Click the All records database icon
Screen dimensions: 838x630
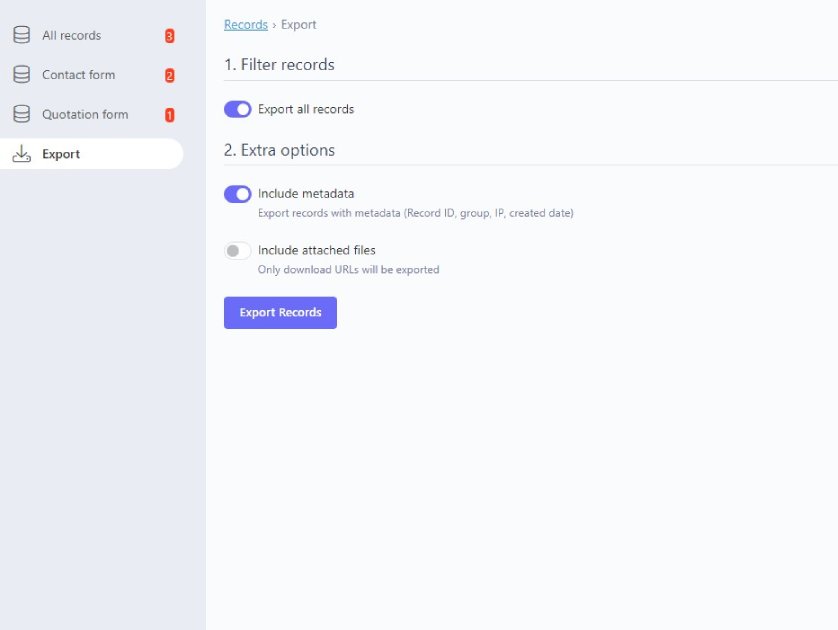pyautogui.click(x=21, y=35)
